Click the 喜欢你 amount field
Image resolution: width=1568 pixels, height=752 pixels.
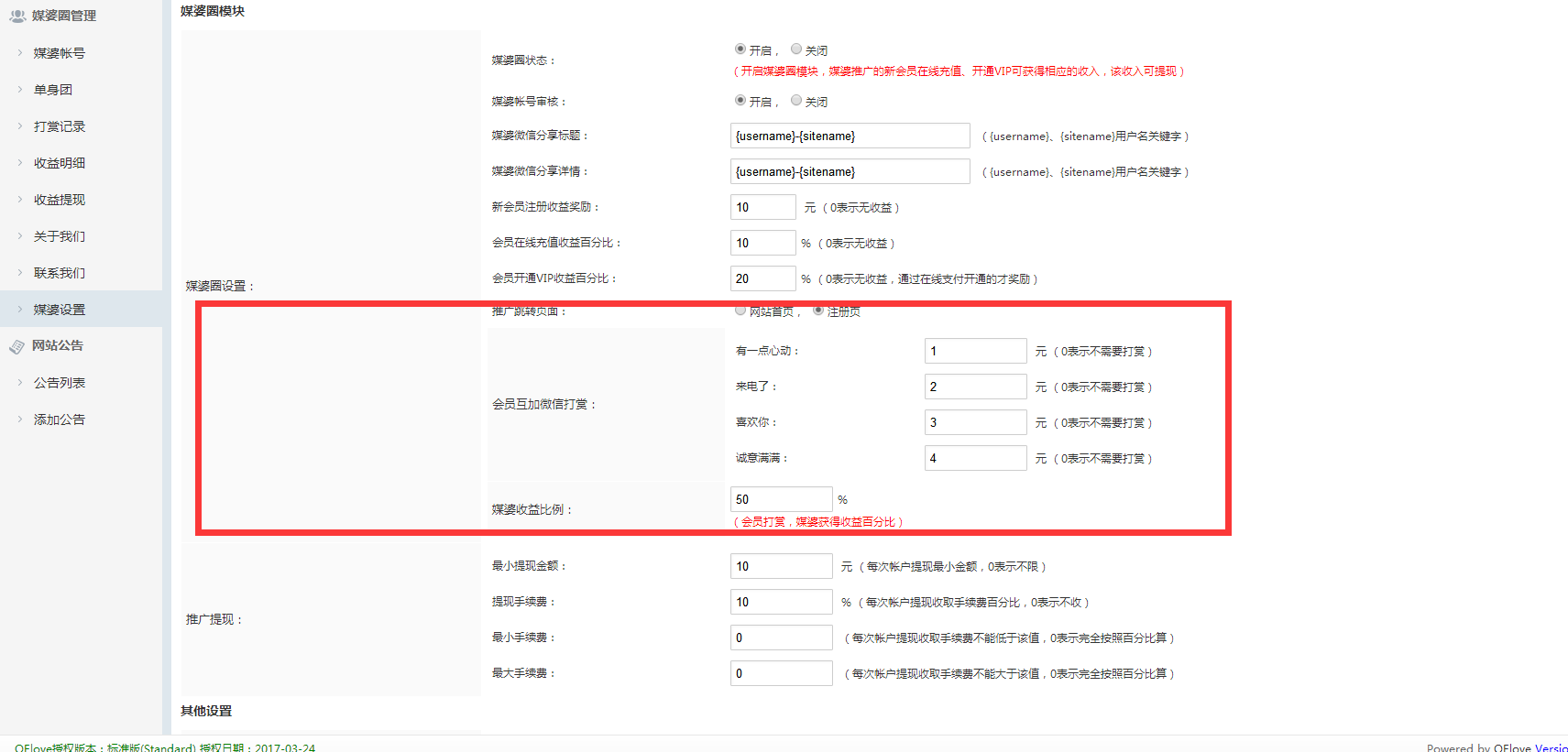pyautogui.click(x=976, y=422)
